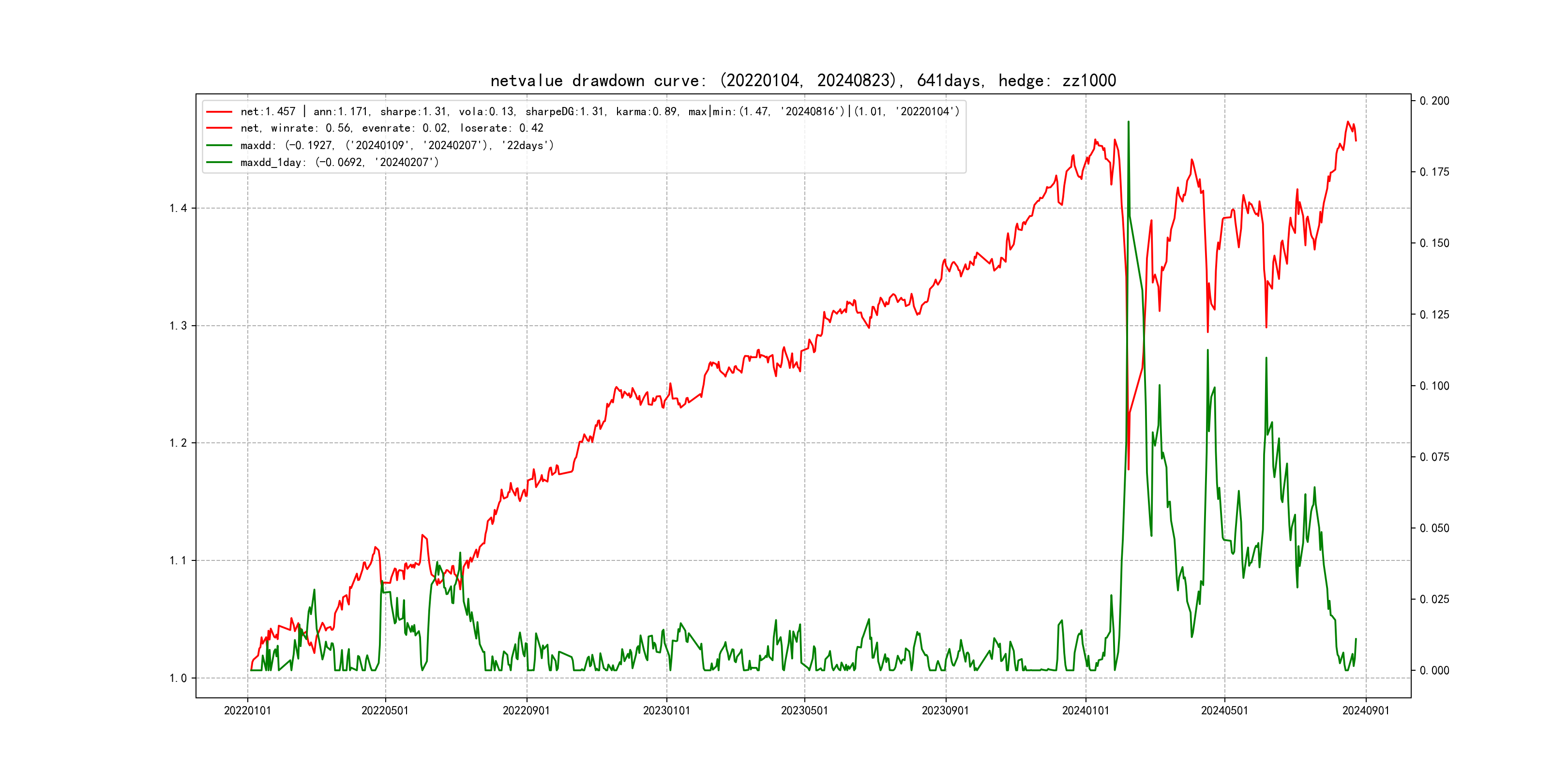Click the 1.4 left y-axis tick label

[178, 209]
